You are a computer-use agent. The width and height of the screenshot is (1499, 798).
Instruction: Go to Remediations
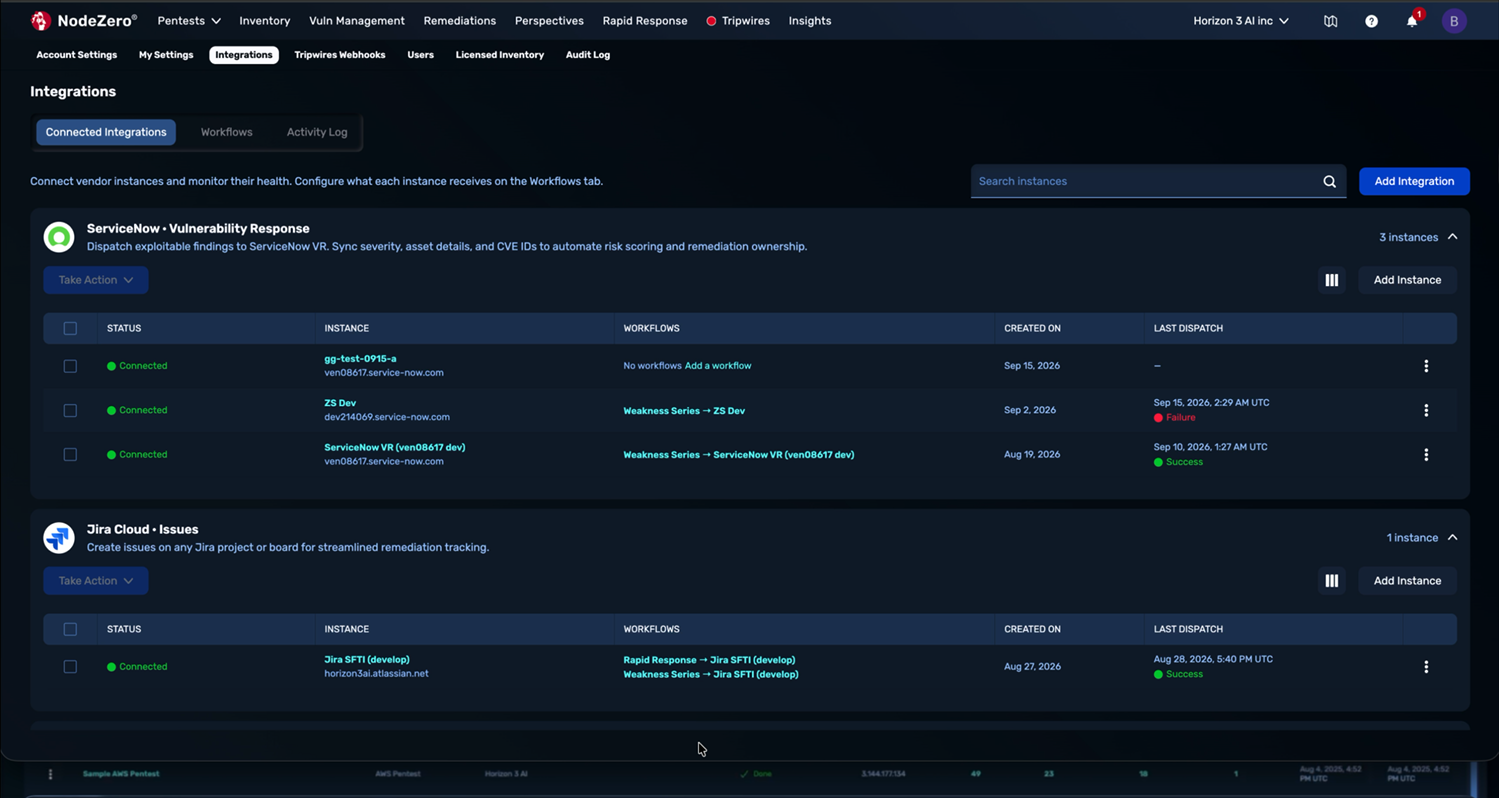(459, 21)
